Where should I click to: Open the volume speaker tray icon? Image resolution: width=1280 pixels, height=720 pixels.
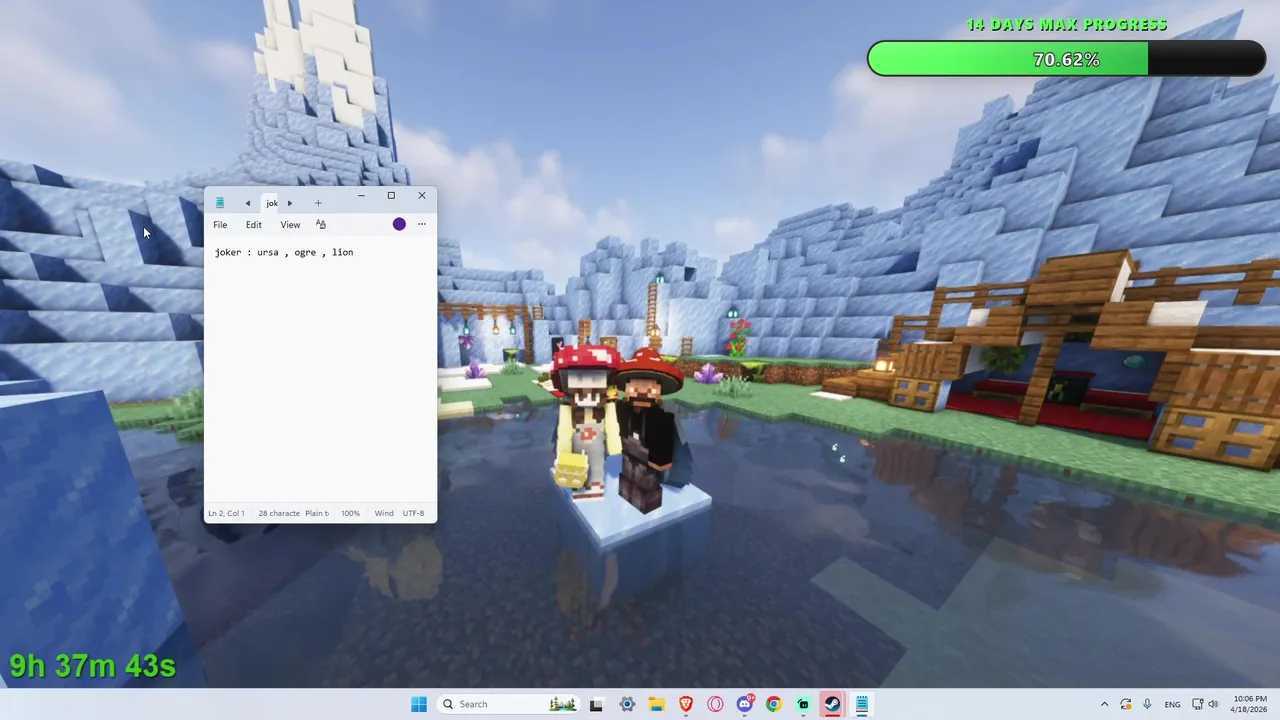pos(1213,704)
